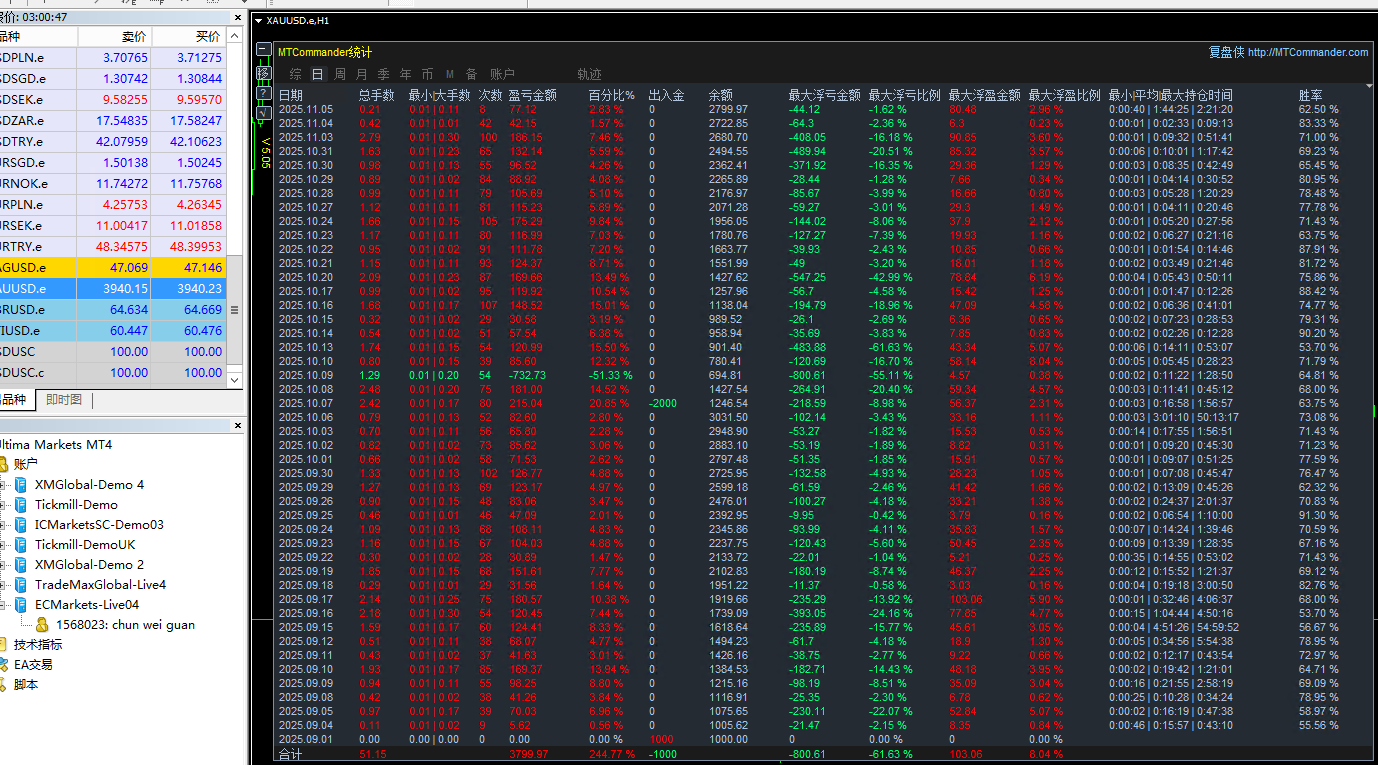Image resolution: width=1378 pixels, height=765 pixels.
Task: Click the √ checkmark icon on the panel
Action: click(x=264, y=114)
